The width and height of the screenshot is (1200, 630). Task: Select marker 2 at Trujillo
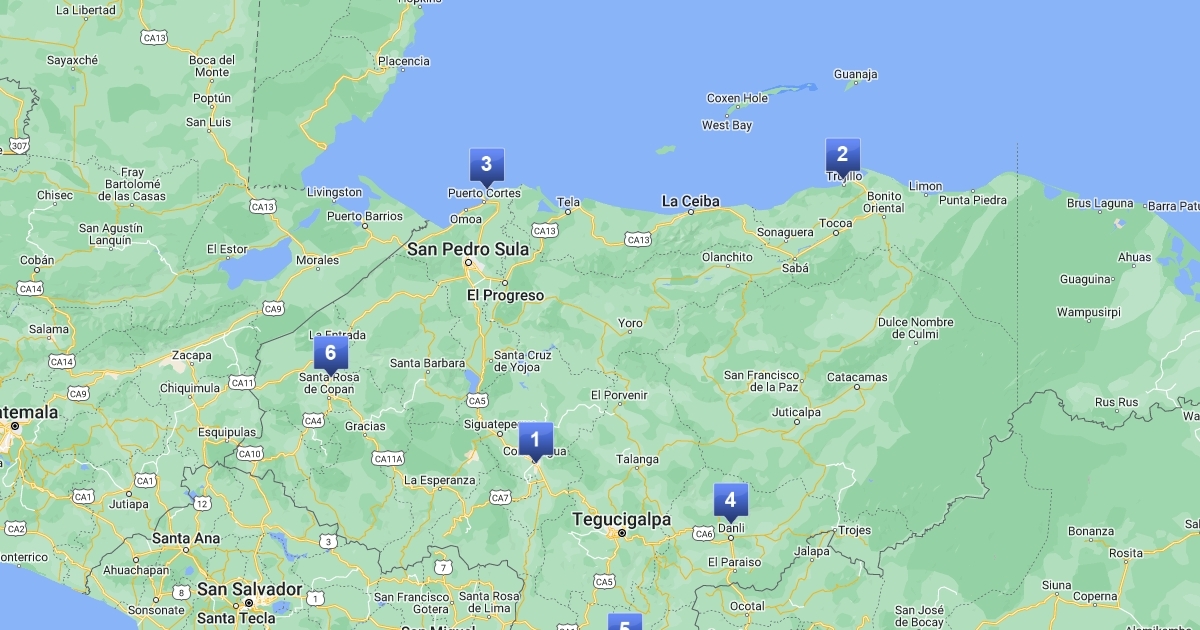pos(842,155)
